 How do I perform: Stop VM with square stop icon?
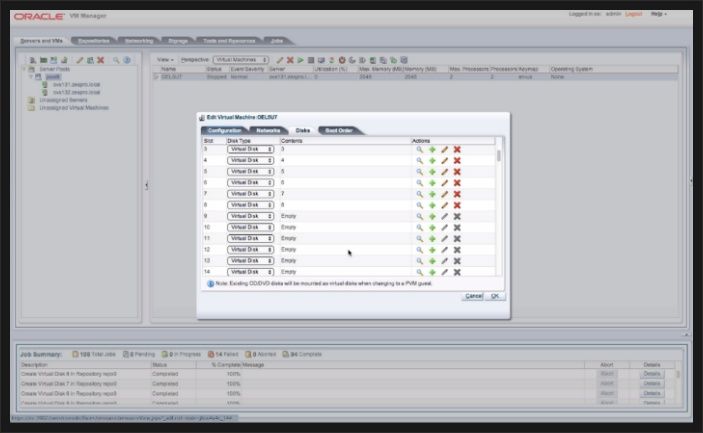[x=311, y=60]
